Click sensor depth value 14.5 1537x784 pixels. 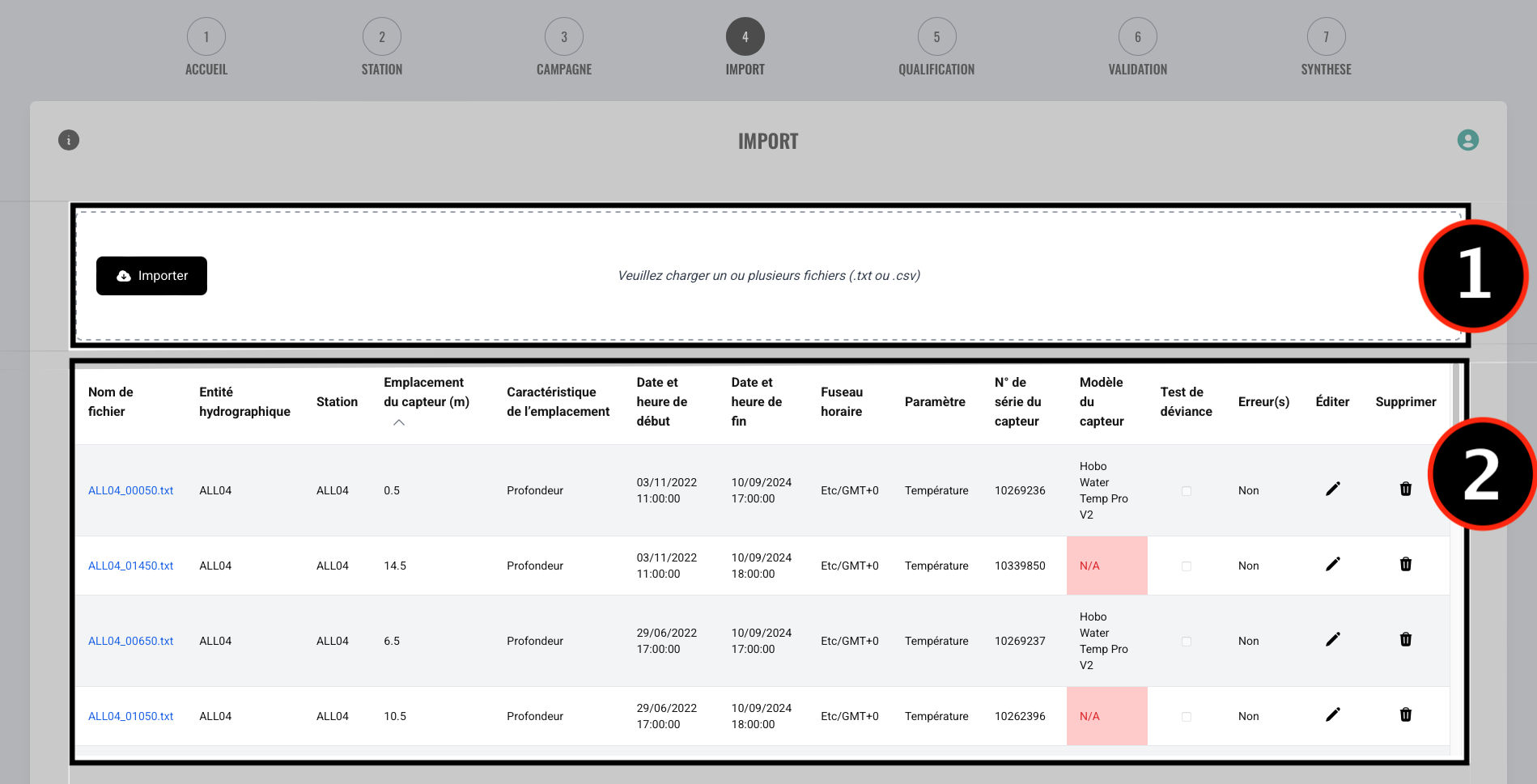click(x=395, y=566)
